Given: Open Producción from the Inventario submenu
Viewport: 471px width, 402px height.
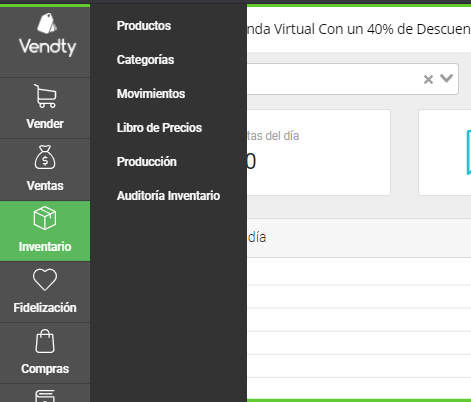Looking at the screenshot, I should (147, 162).
